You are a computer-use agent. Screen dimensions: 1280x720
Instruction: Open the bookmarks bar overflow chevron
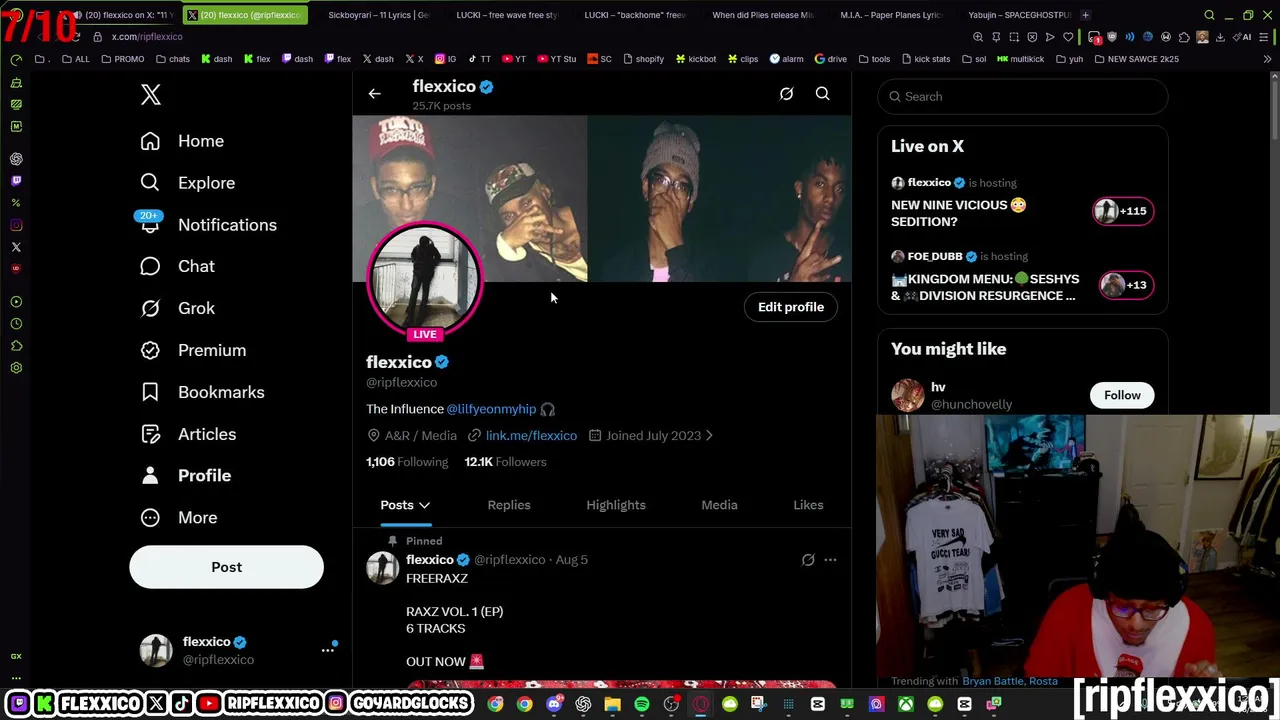tap(1267, 59)
